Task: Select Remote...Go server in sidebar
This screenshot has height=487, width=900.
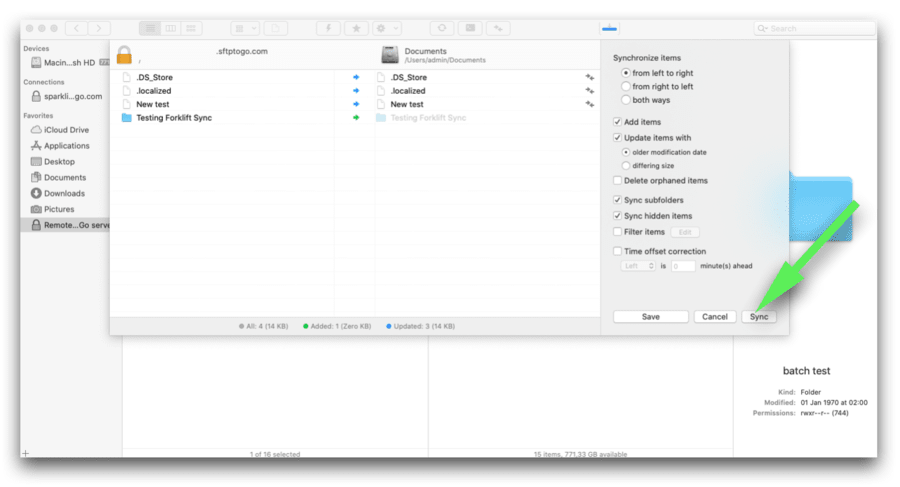Action: coord(65,225)
